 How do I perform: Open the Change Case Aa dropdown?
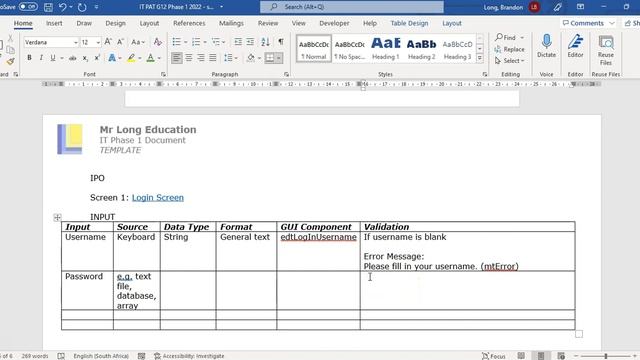pos(138,42)
